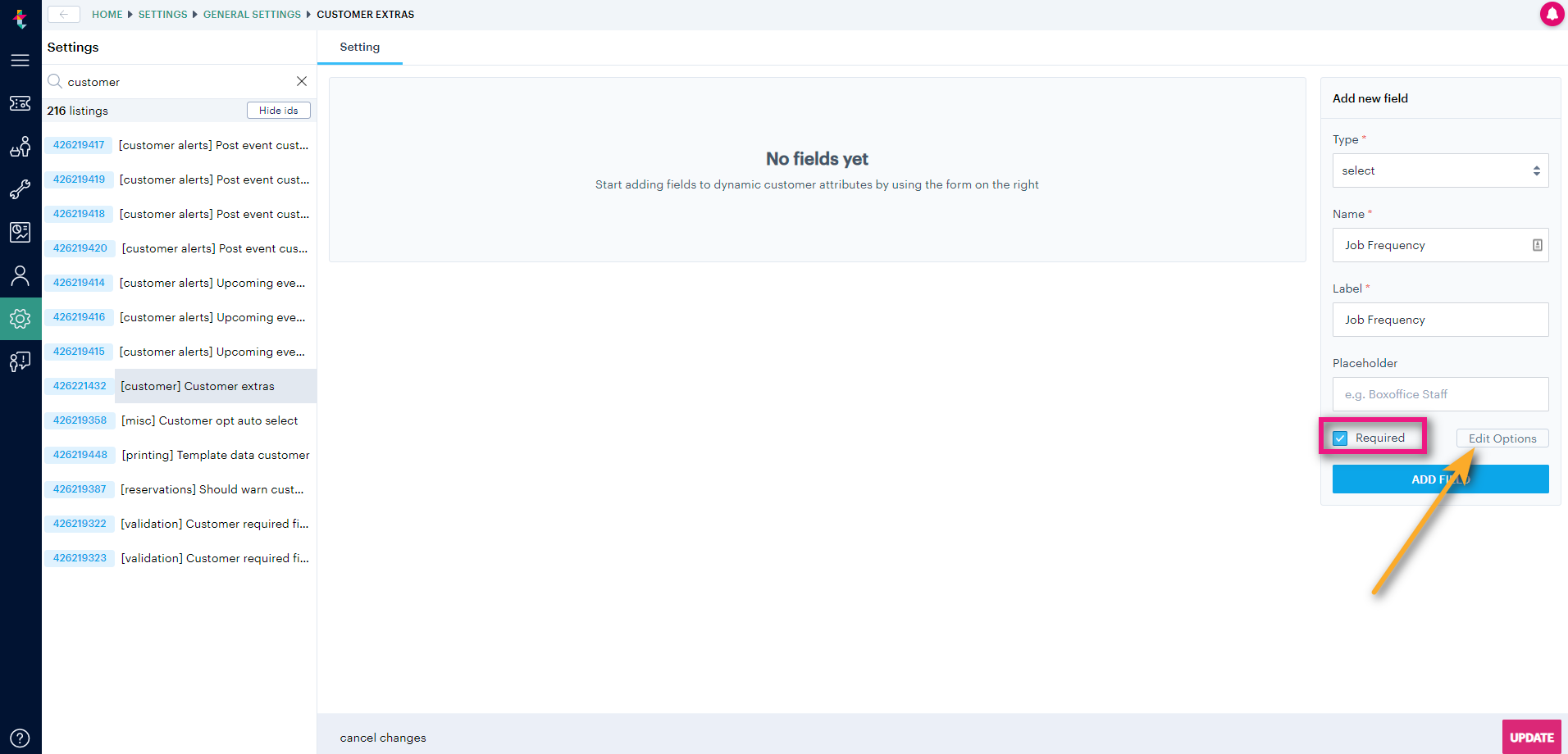The height and width of the screenshot is (754, 1568).
Task: Toggle the Hide ids button
Action: tap(279, 111)
